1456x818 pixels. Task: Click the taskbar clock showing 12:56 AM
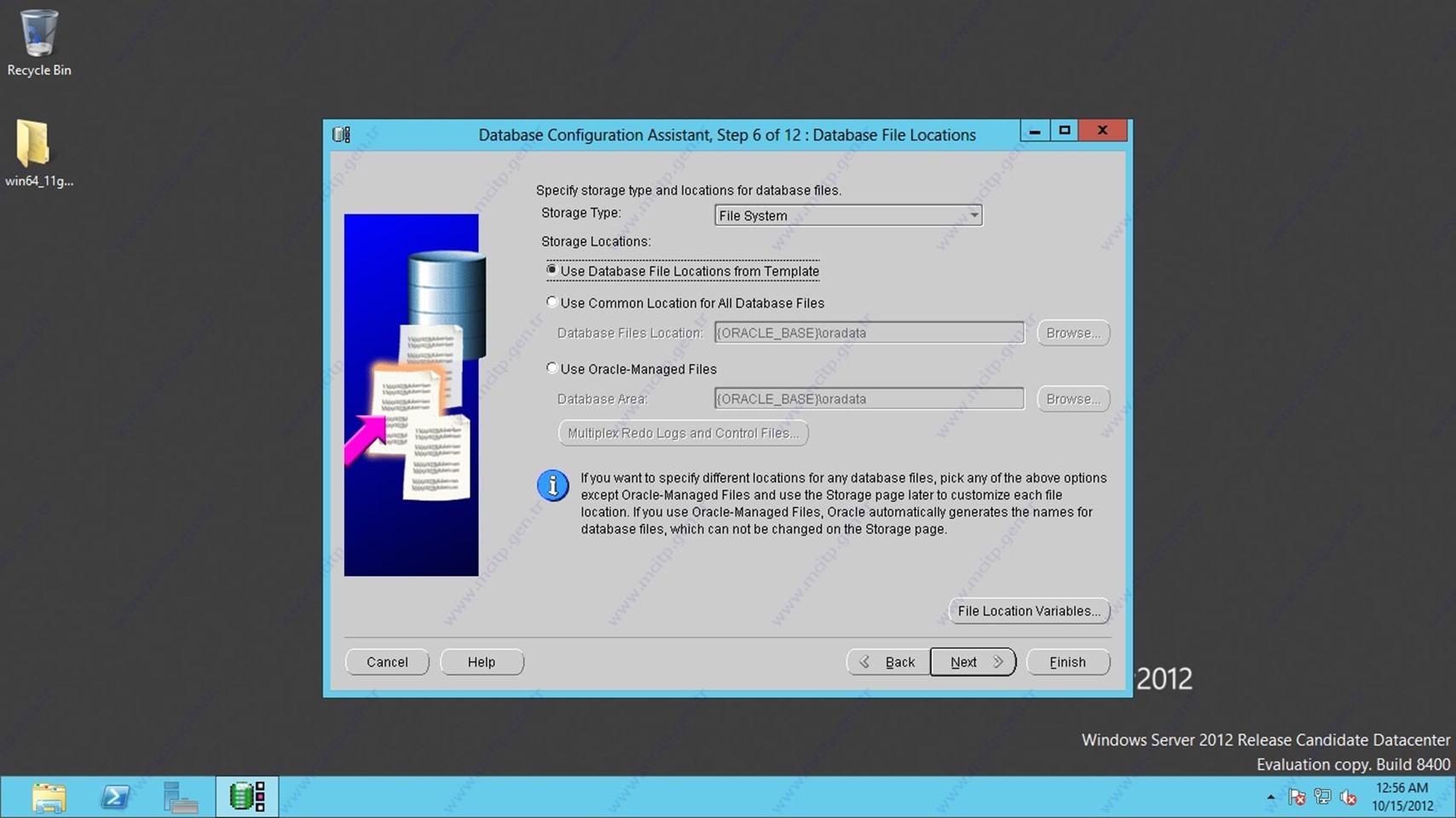point(1402,797)
